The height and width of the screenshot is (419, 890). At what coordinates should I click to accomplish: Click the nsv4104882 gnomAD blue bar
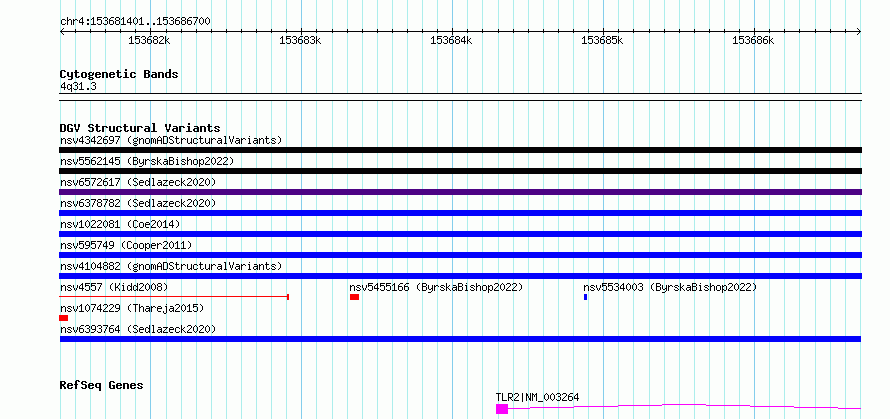460,276
